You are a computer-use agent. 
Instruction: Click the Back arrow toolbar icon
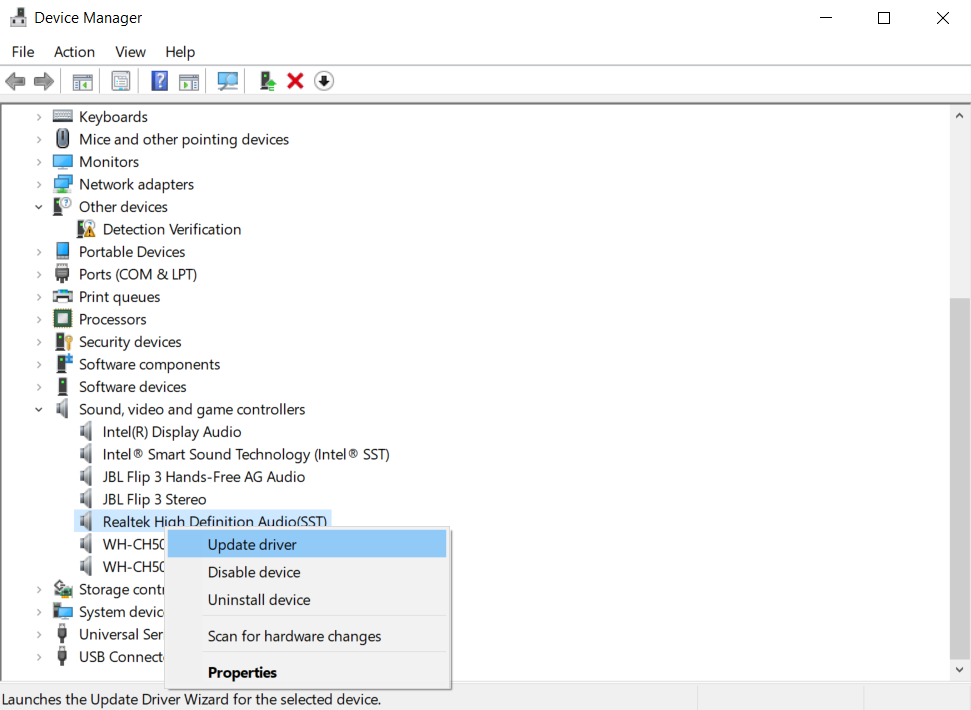pos(15,81)
